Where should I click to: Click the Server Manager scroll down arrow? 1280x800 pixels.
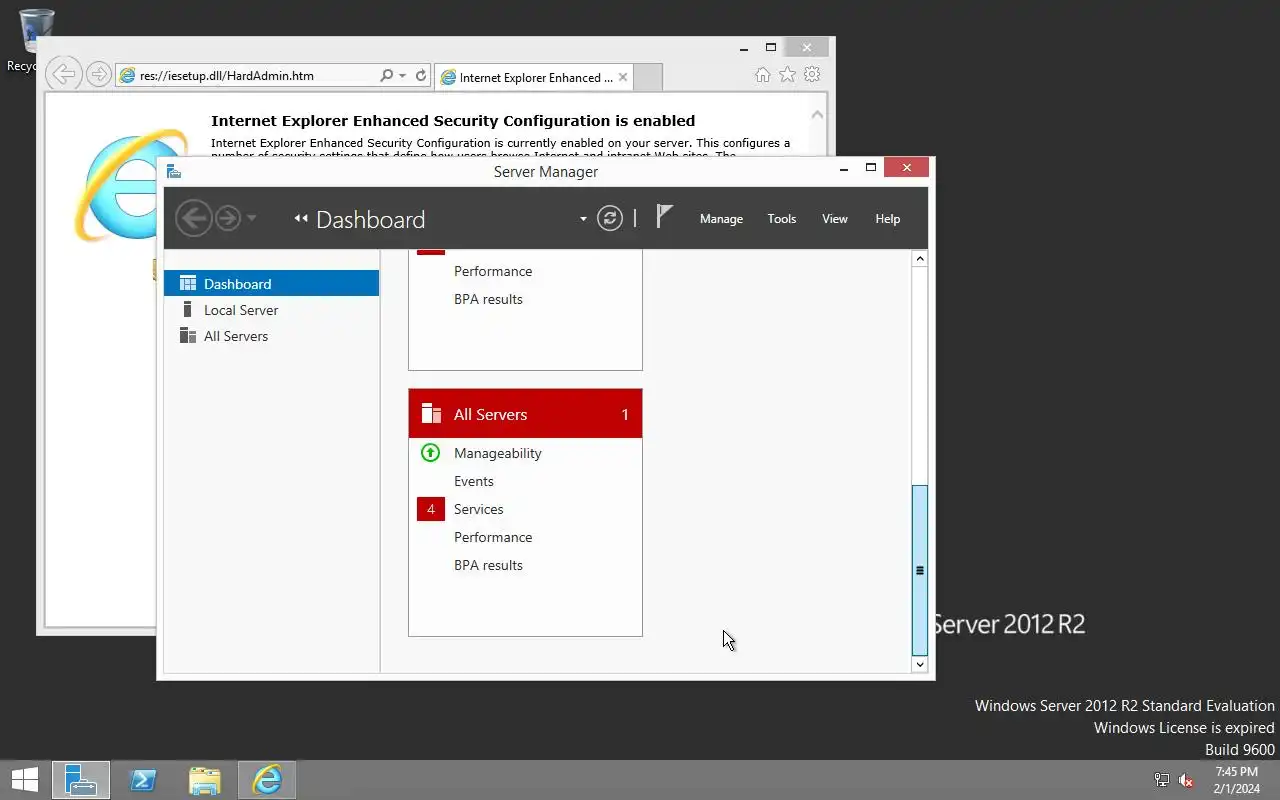pos(920,664)
